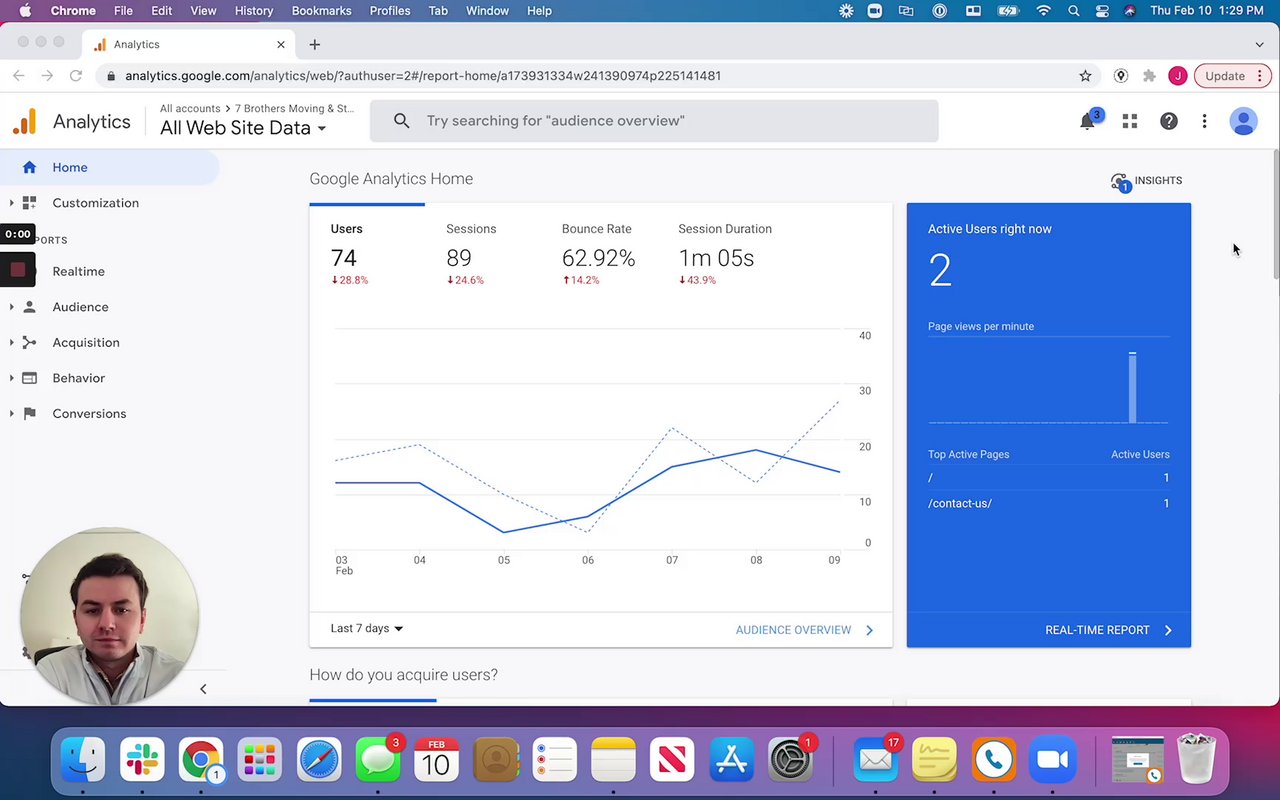
Task: Click the Insights icon button
Action: [1120, 181]
